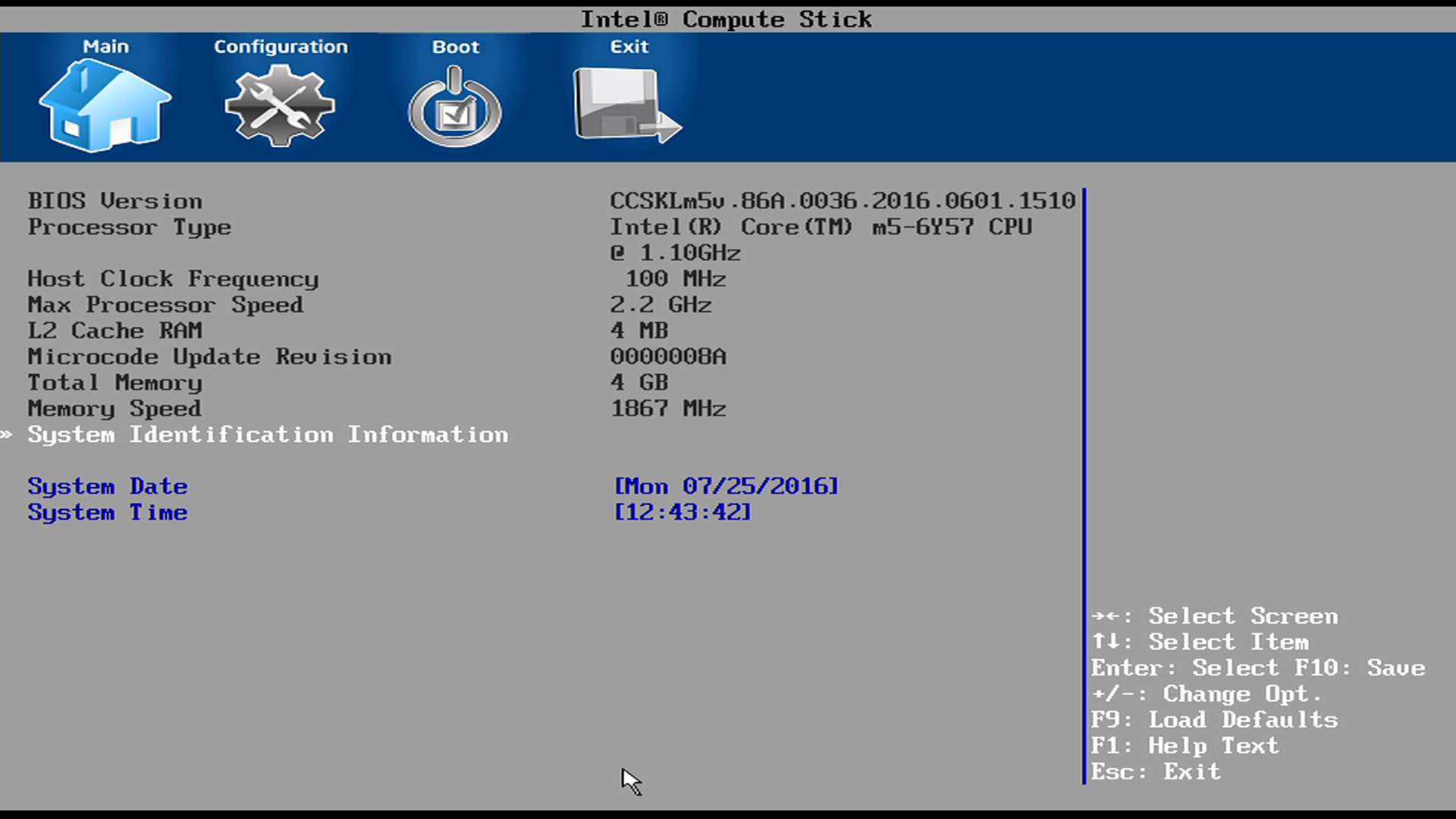Image resolution: width=1456 pixels, height=819 pixels.
Task: Select the Main tab label
Action: [105, 47]
